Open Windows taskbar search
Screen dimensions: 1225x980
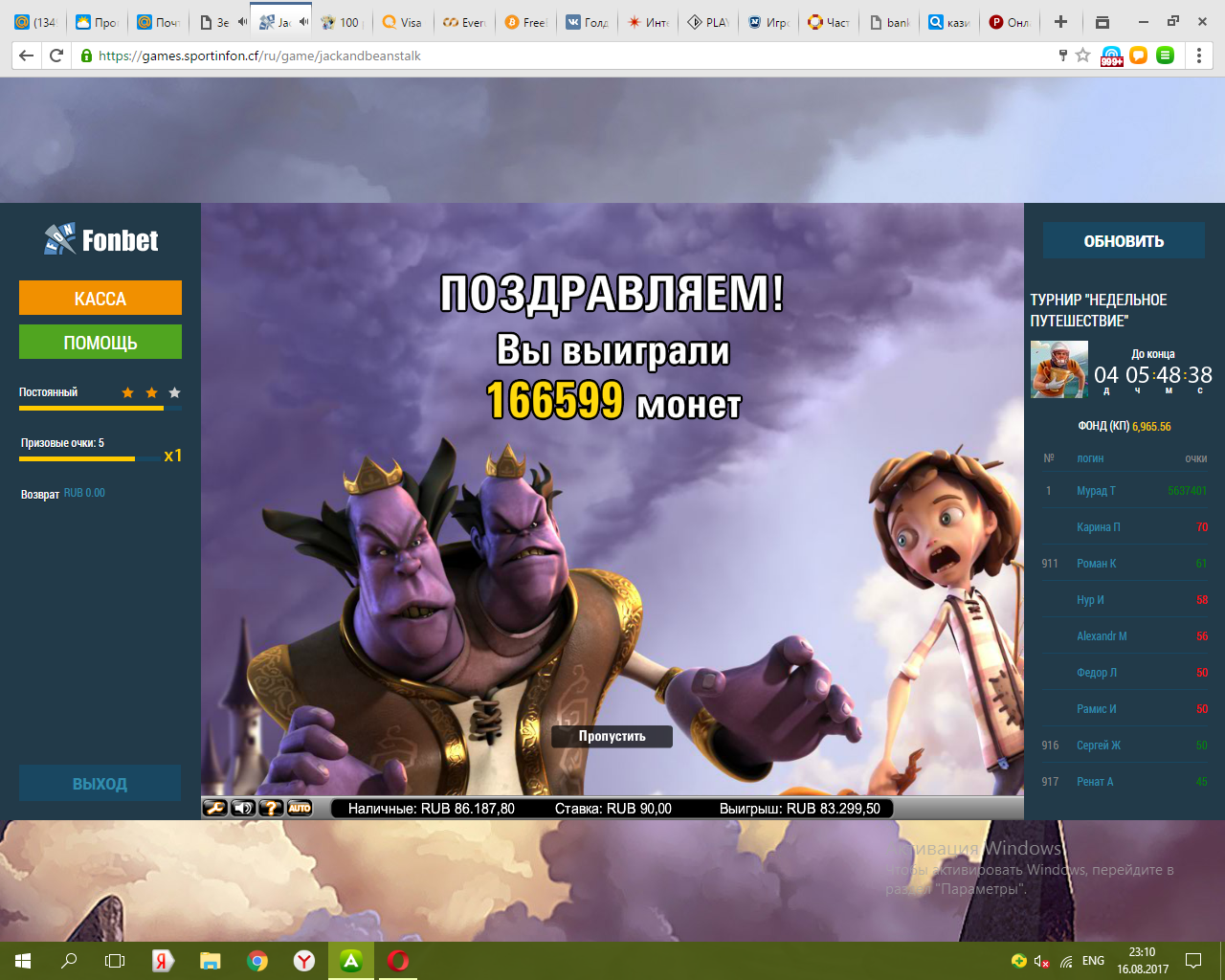69,961
